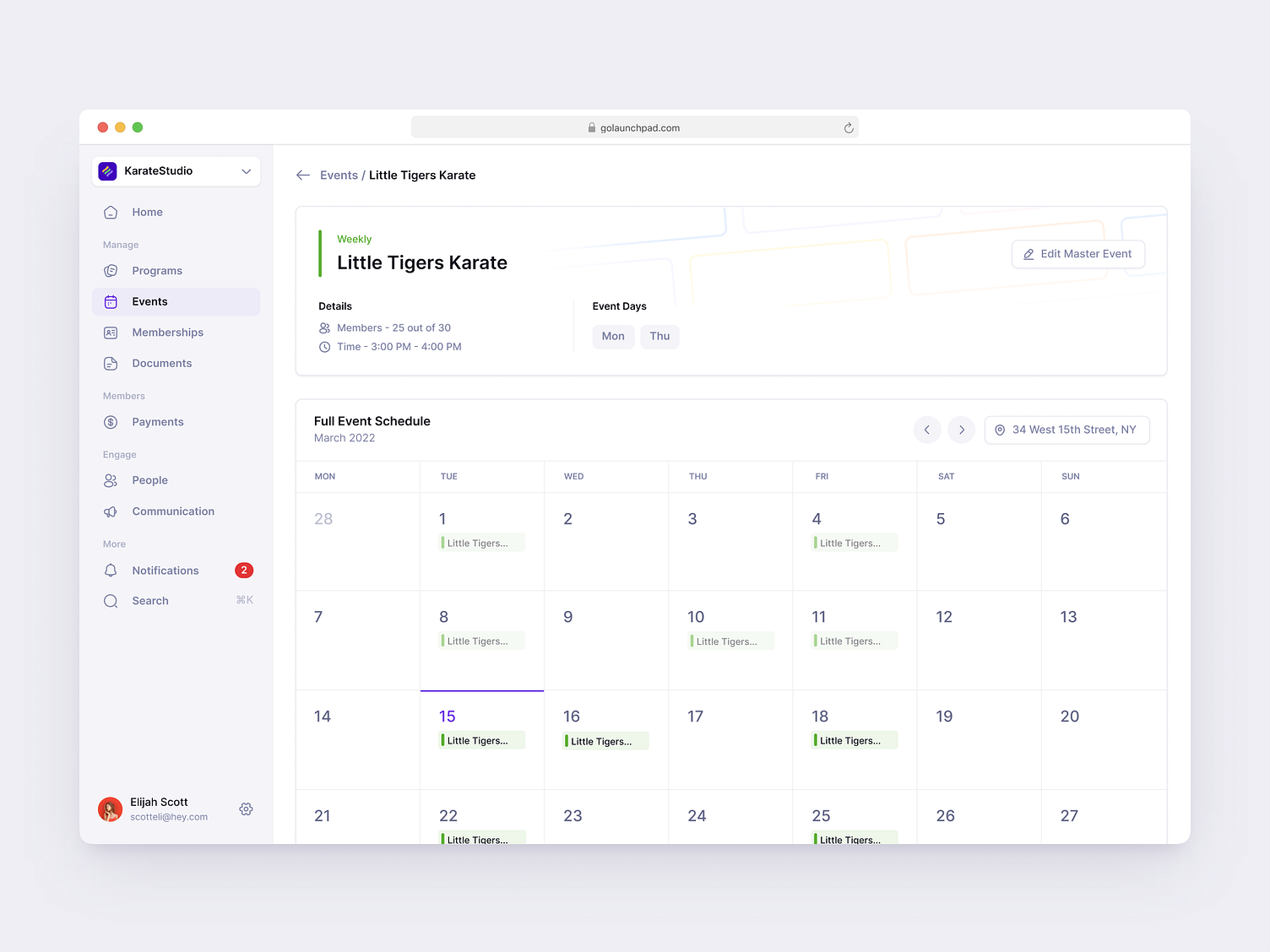The width and height of the screenshot is (1270, 952).
Task: Open the Payments menu item
Action: (x=176, y=422)
